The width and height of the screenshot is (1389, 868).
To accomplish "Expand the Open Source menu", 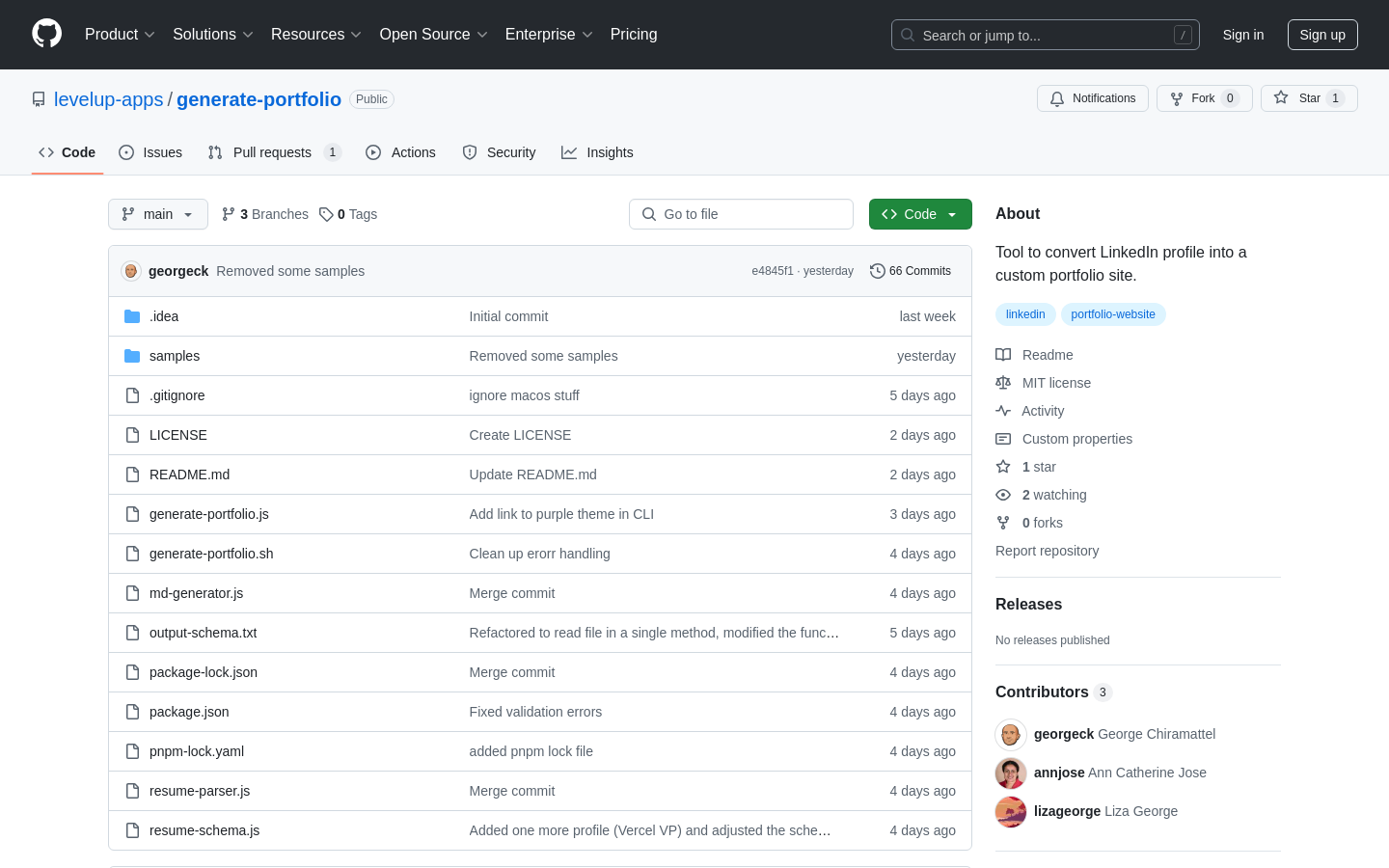I will coord(434,35).
